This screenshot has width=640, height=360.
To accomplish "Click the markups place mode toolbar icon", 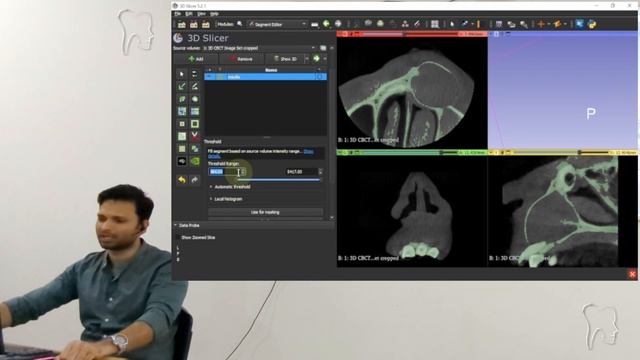I will 464,24.
